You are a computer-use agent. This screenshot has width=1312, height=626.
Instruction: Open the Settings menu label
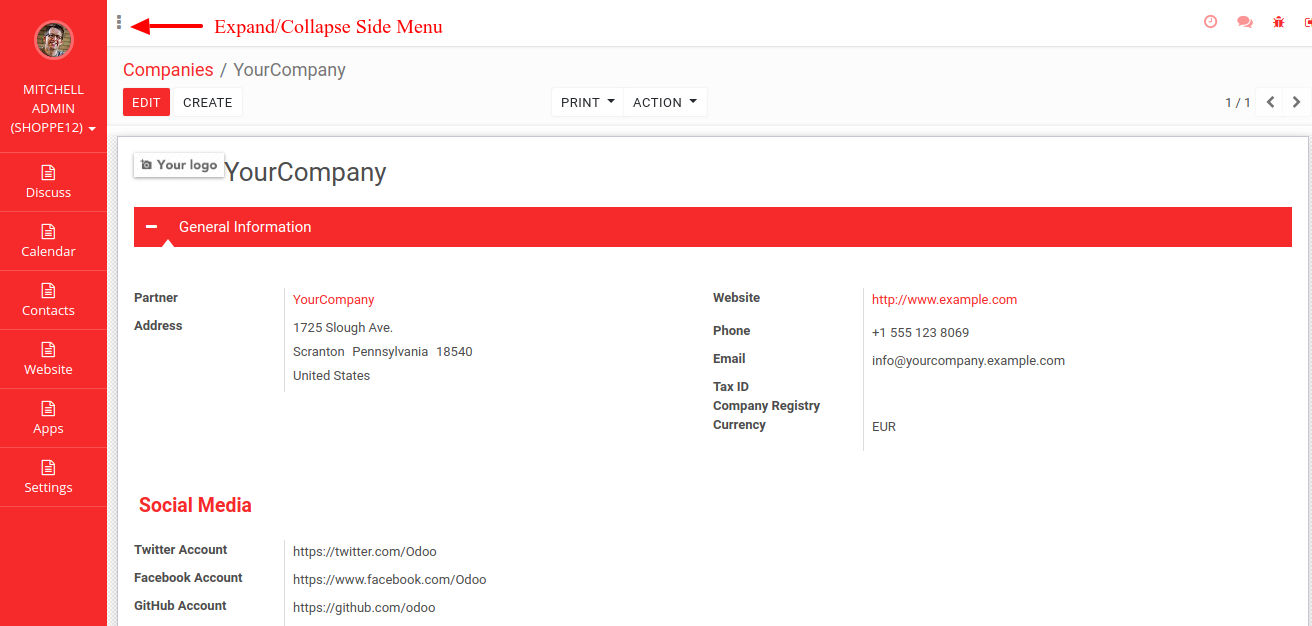(48, 488)
